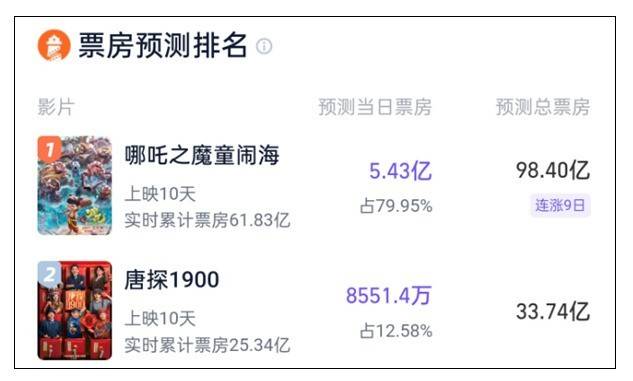Open the 唐探1900 poster thumbnail
Screen dimensions: 633x381
click(75, 310)
